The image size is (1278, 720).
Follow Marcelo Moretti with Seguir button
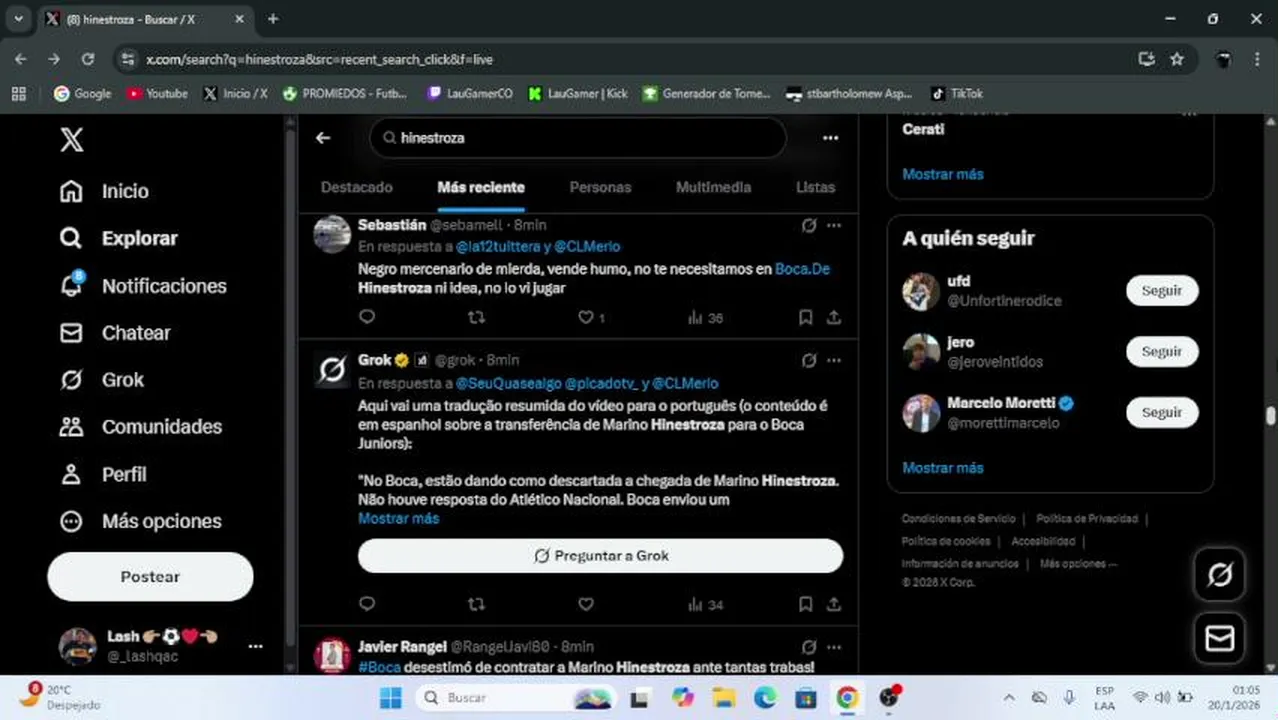tap(1162, 413)
